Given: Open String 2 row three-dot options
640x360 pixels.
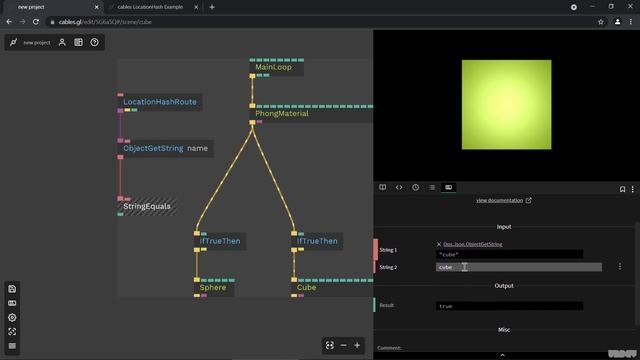Looking at the screenshot, I should click(x=620, y=267).
